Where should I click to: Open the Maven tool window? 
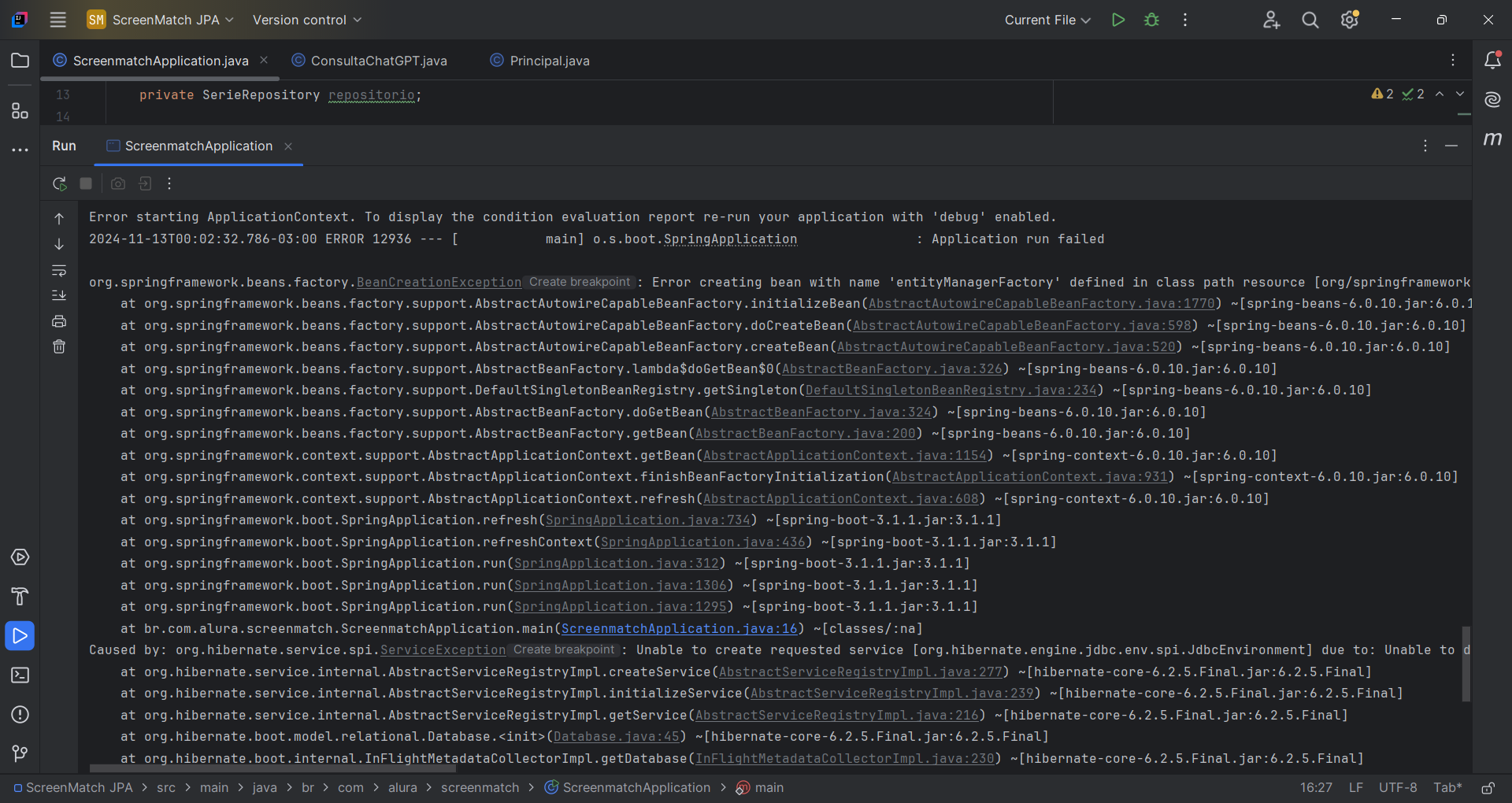point(1492,139)
